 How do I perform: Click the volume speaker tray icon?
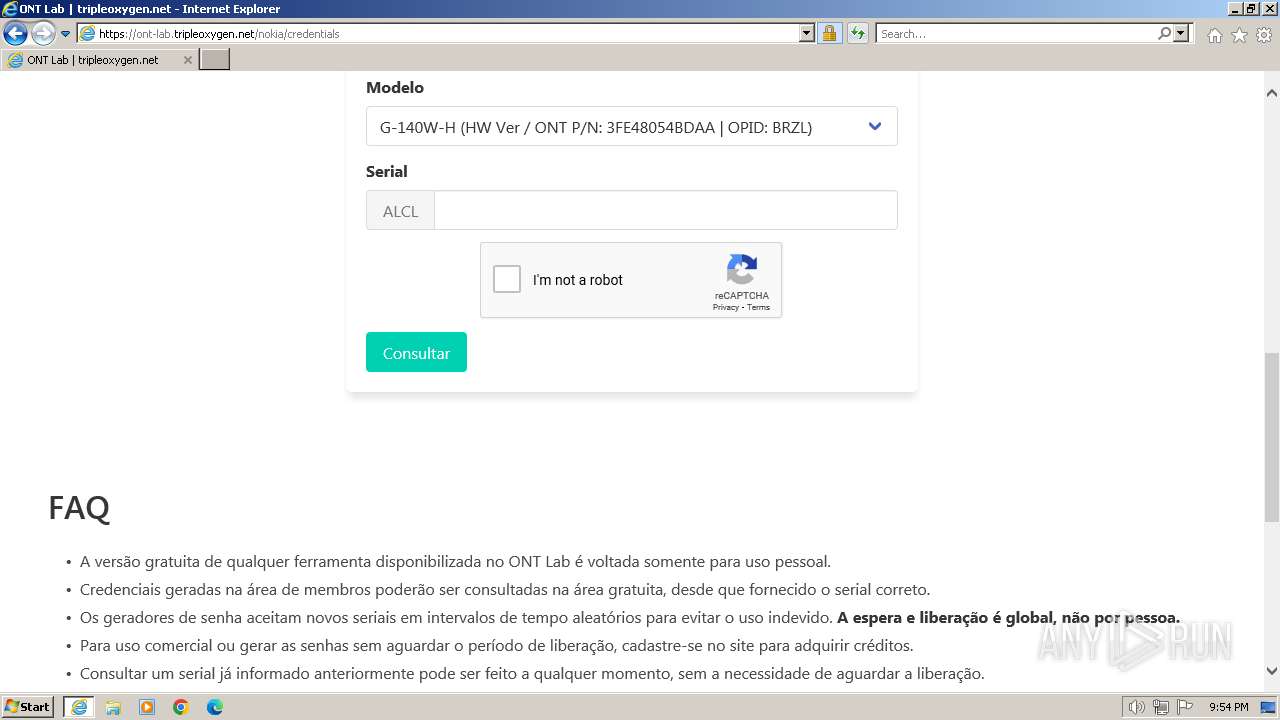[1137, 707]
